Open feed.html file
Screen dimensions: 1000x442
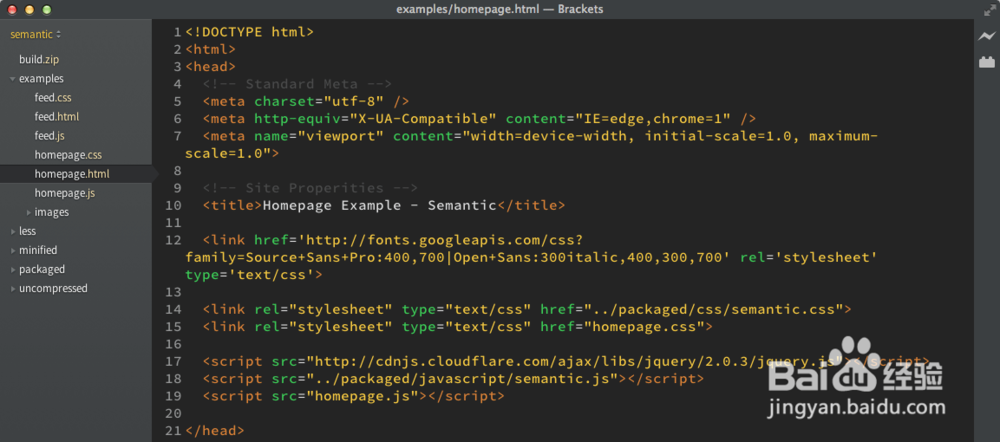click(x=57, y=117)
